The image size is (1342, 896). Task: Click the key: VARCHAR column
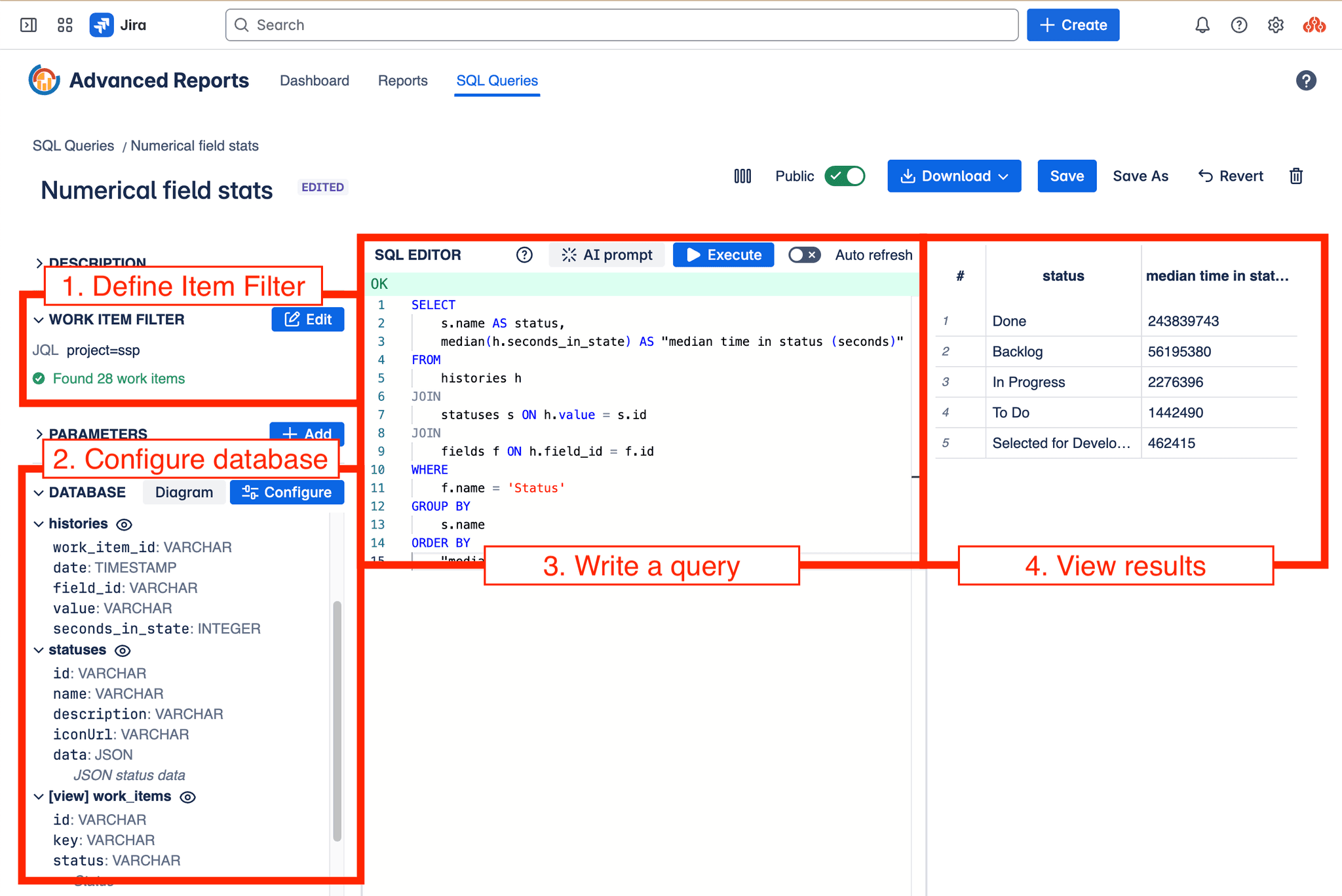coord(104,840)
